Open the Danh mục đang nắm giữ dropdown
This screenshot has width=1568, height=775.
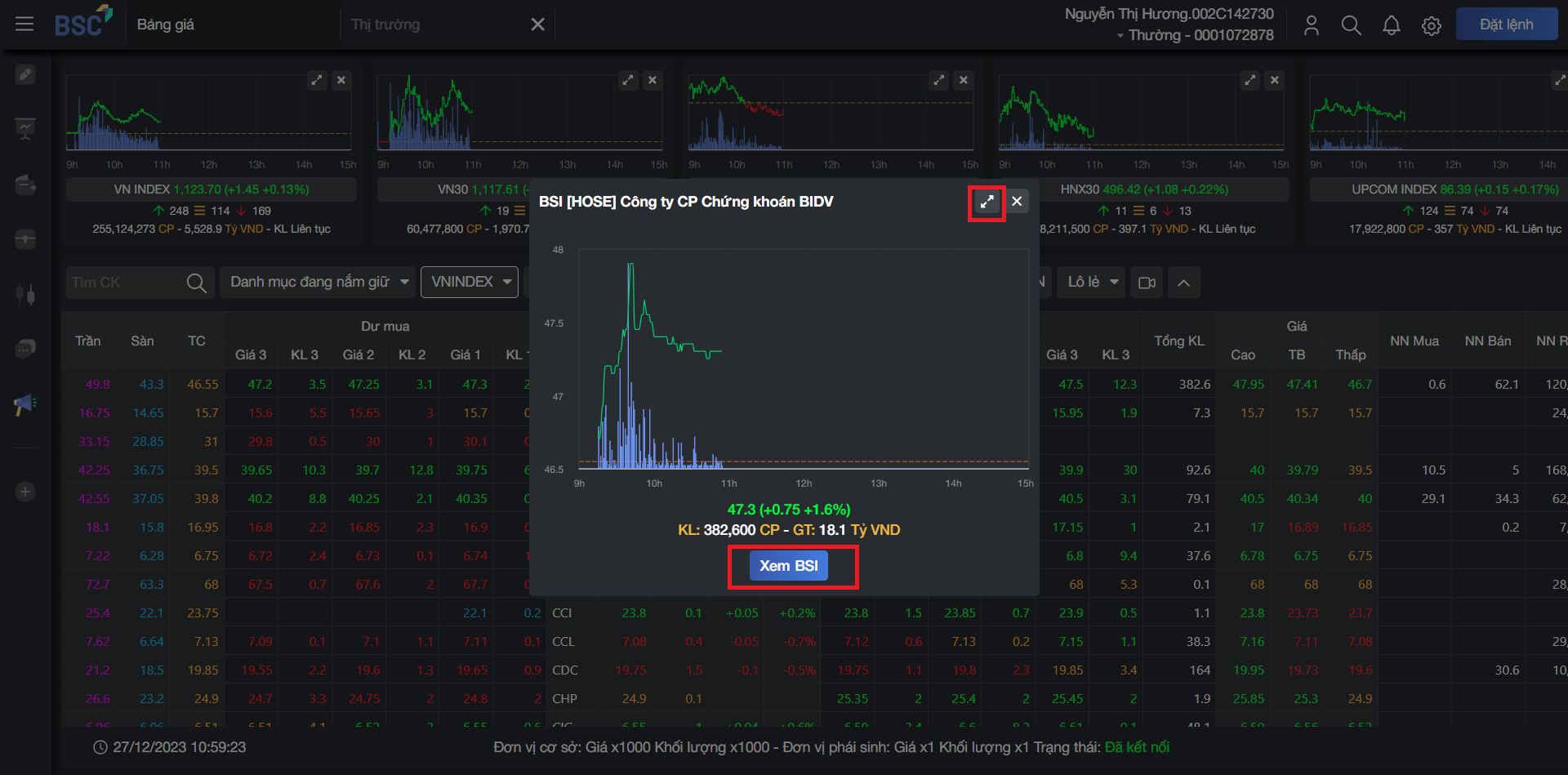[318, 282]
